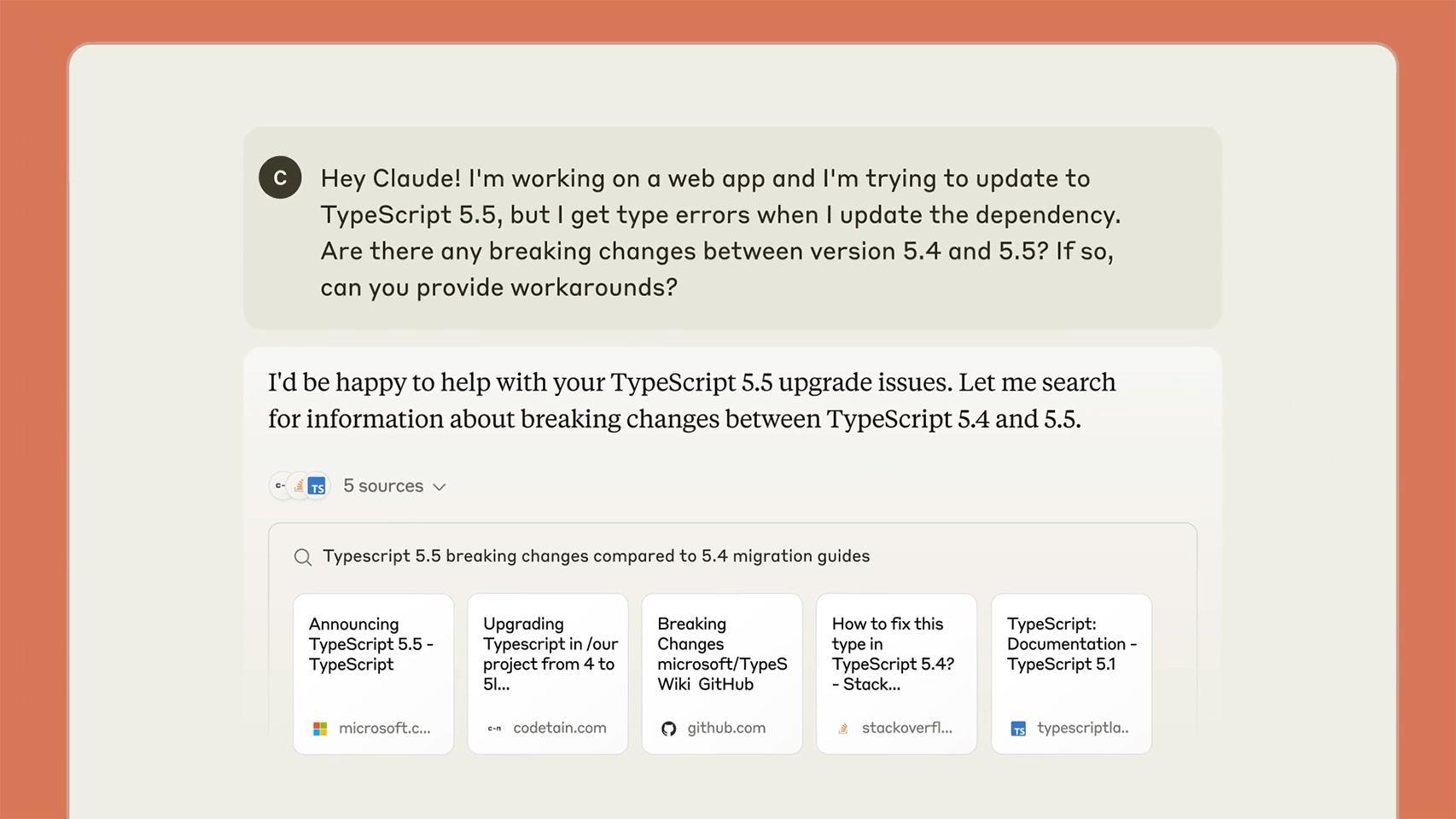1456x819 pixels.
Task: Open the Breaking Changes GitHub Wiki card
Action: 721,673
